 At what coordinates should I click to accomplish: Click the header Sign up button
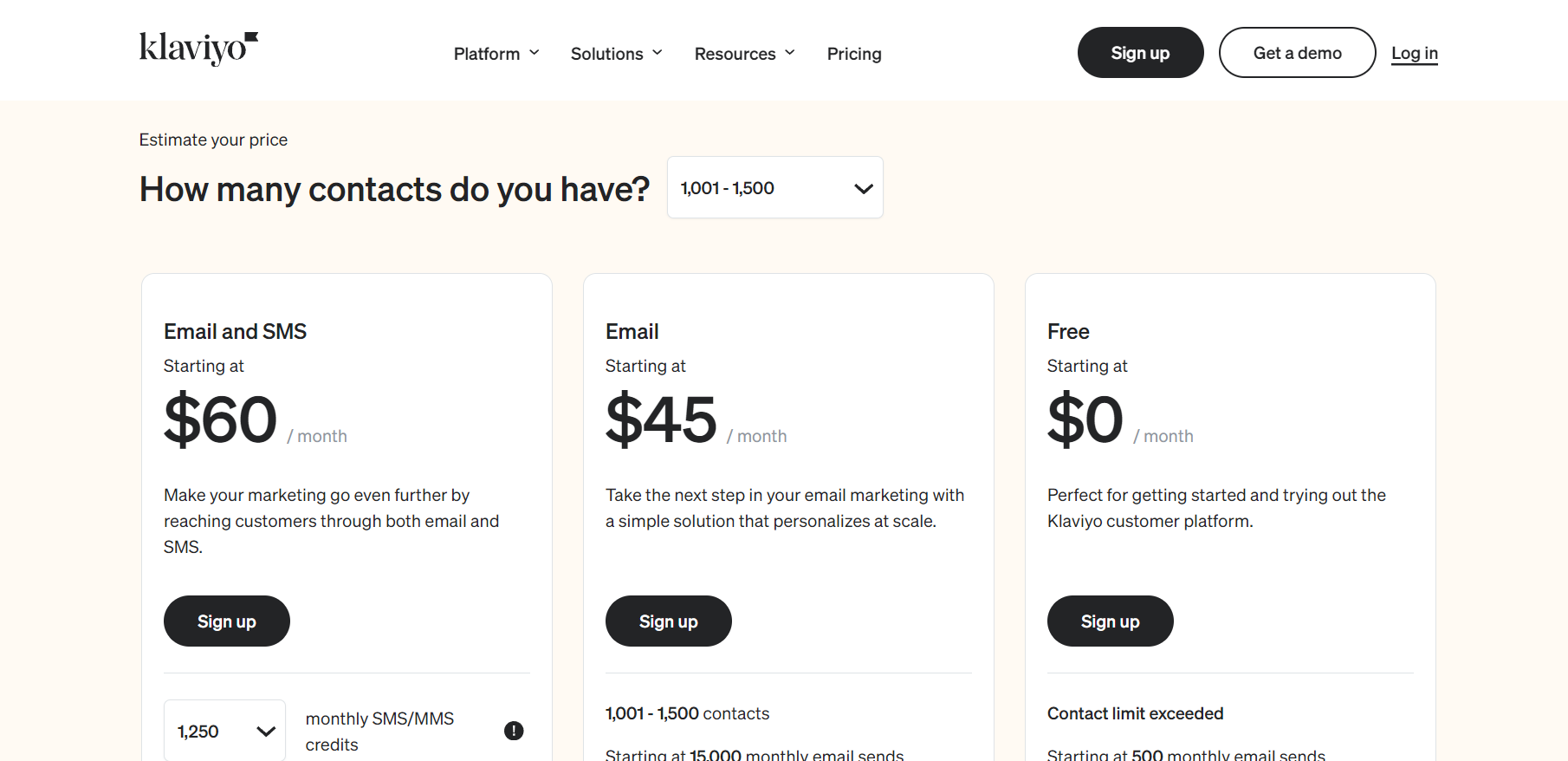[1140, 53]
